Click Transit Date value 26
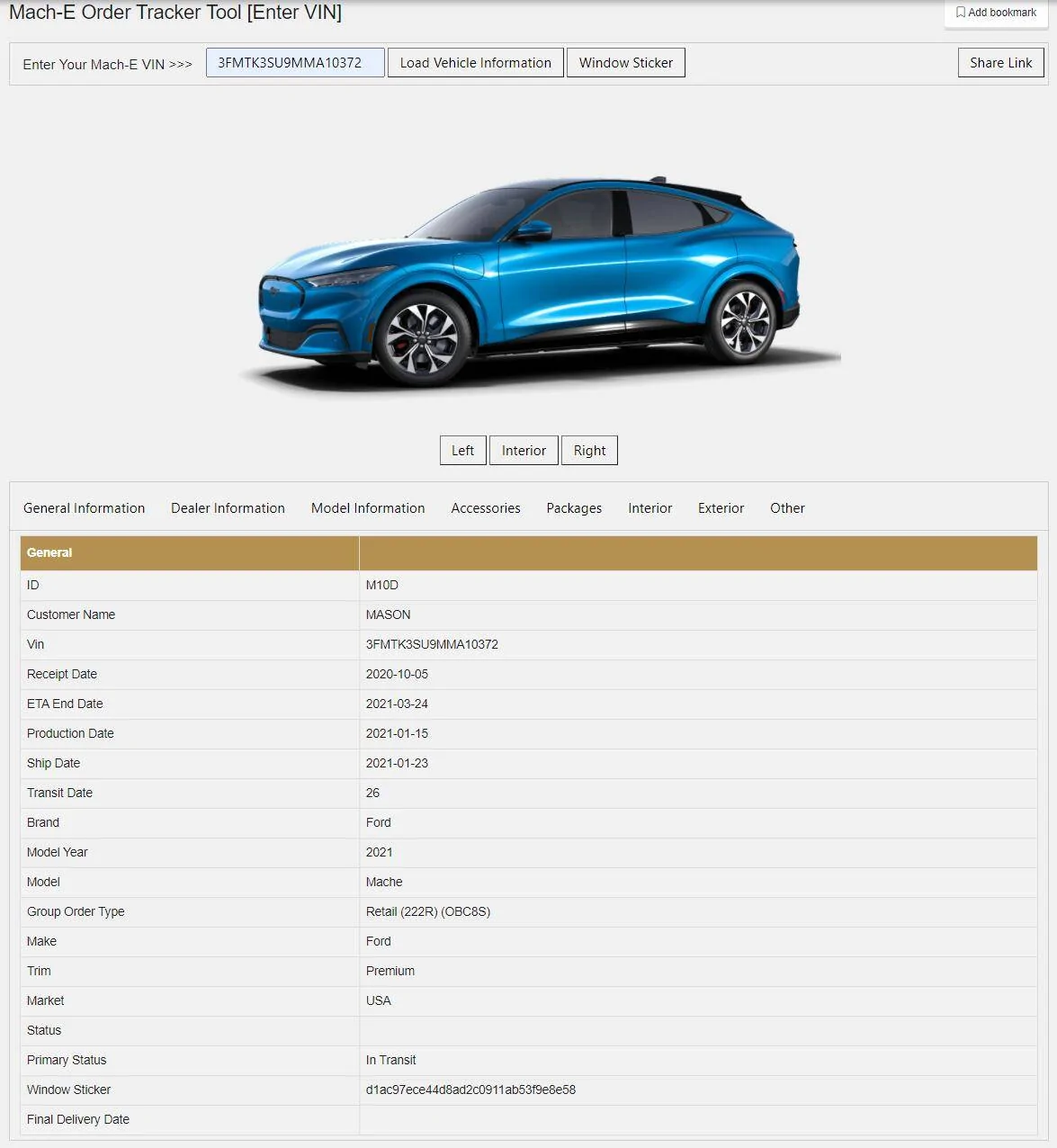The width and height of the screenshot is (1057, 1148). (372, 793)
